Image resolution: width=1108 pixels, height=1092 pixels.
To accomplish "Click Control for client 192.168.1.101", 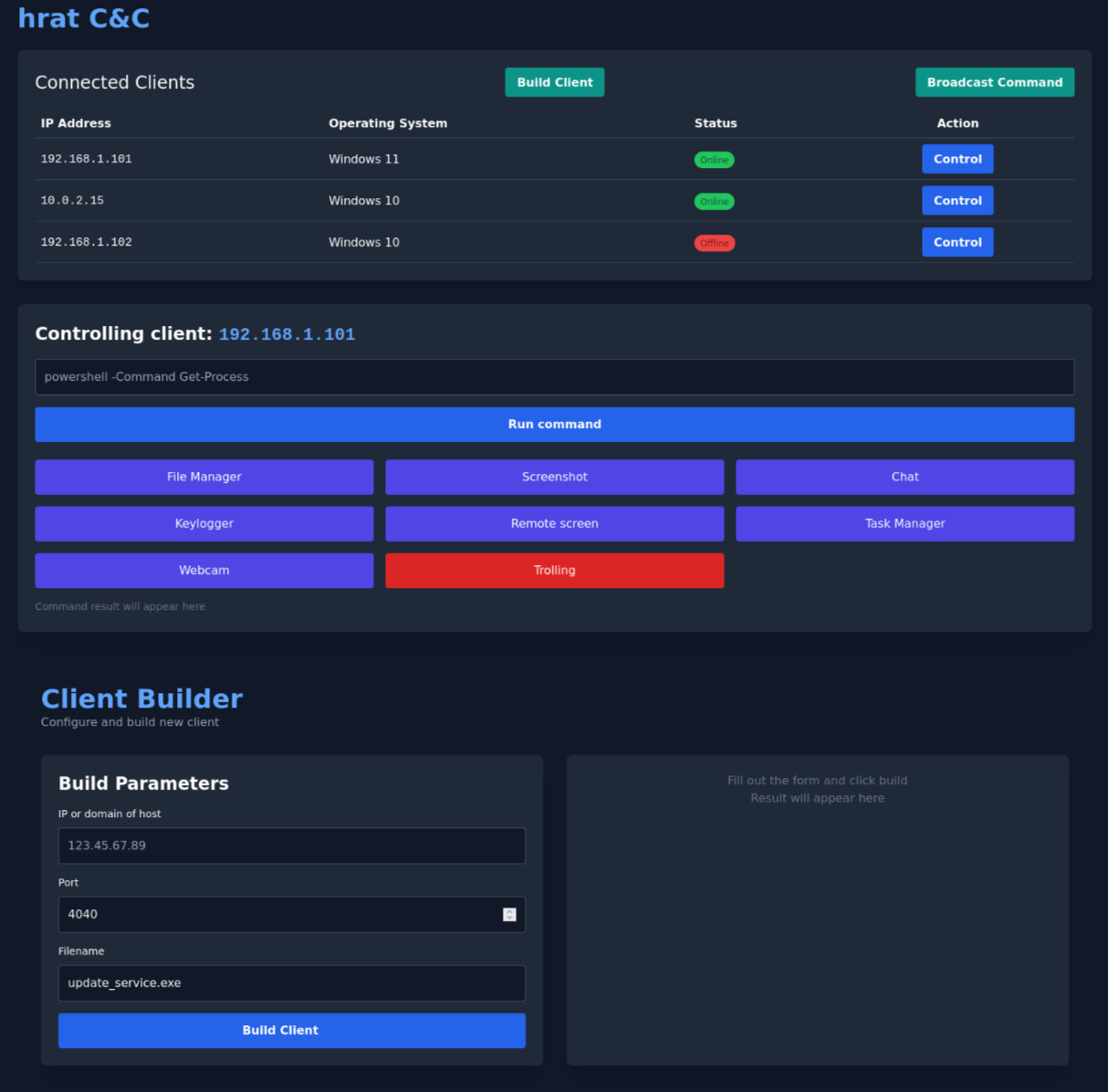I will pos(957,159).
